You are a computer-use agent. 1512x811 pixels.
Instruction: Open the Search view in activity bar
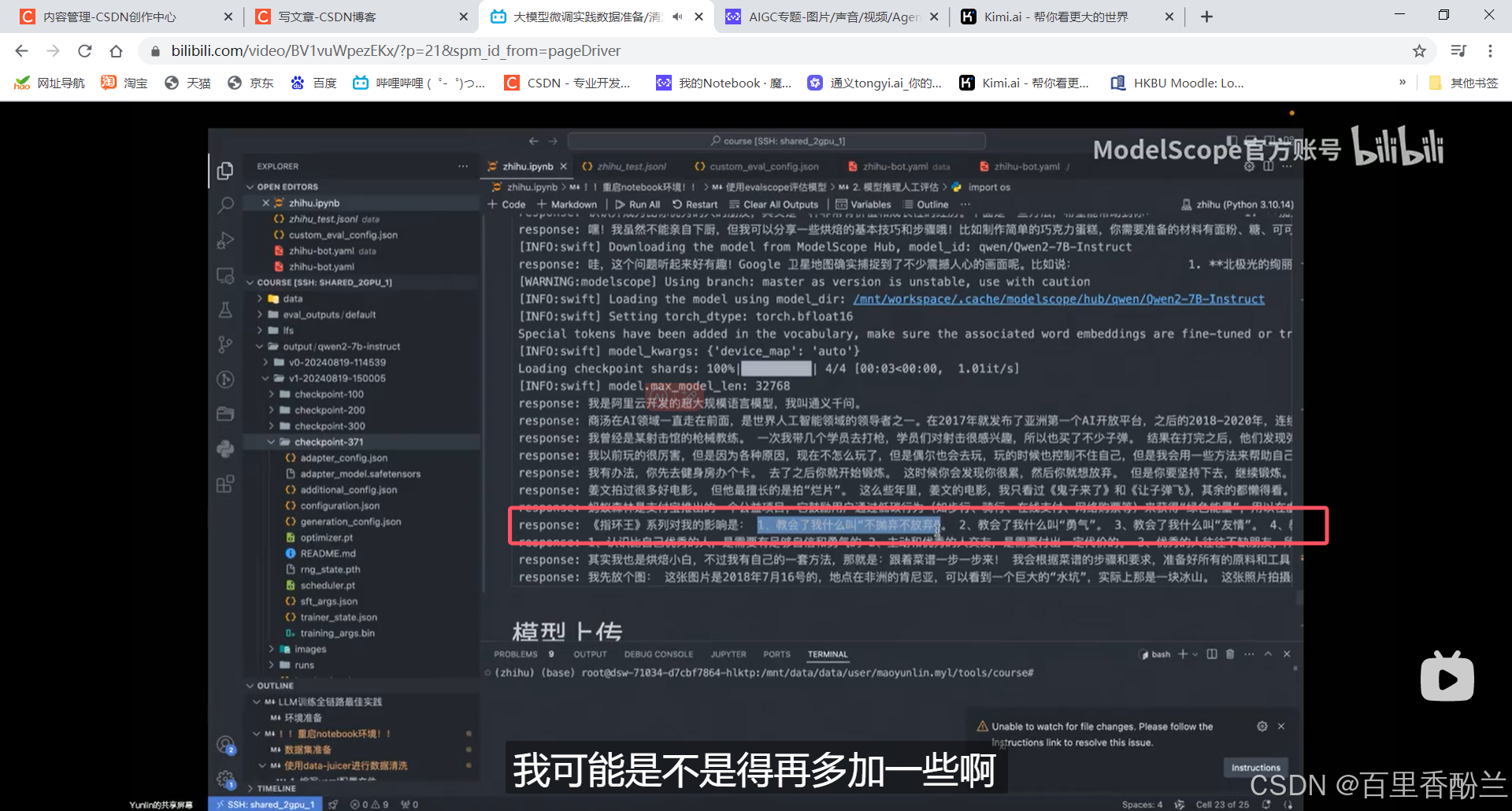point(225,205)
